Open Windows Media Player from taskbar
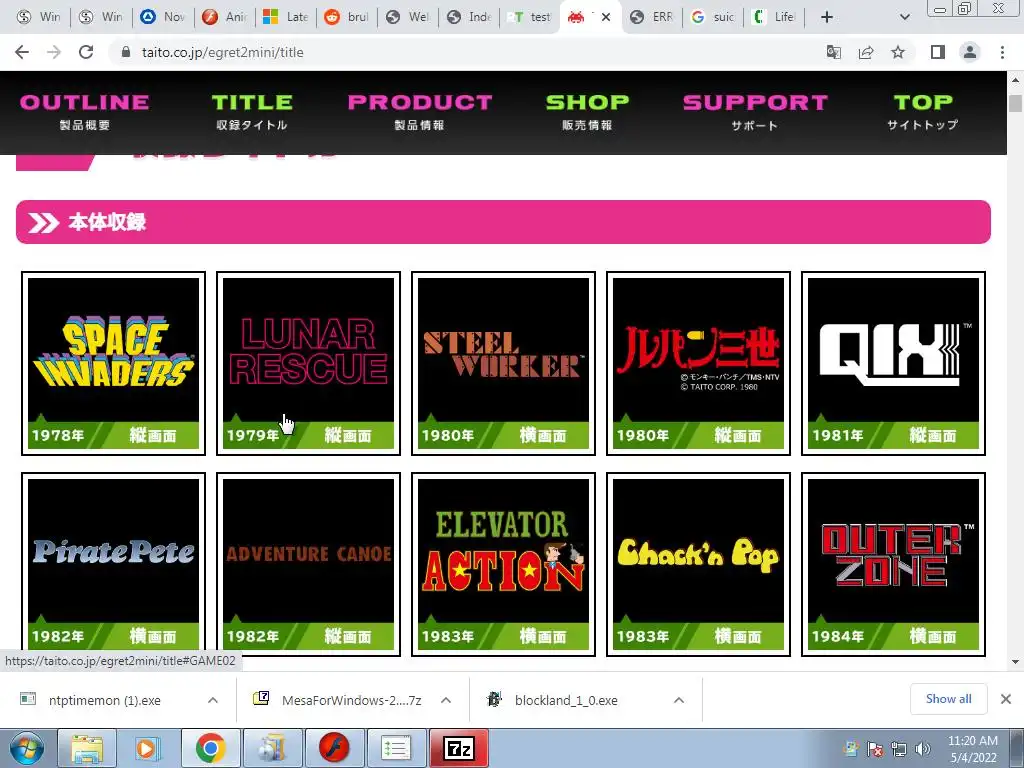The image size is (1024, 768). point(148,748)
